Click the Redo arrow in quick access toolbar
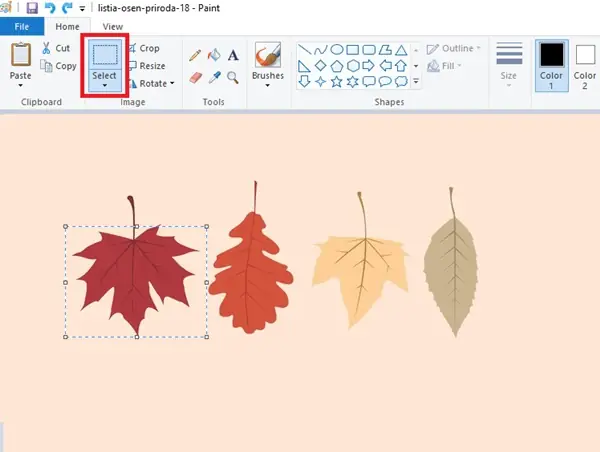Image resolution: width=600 pixels, height=452 pixels. pos(67,8)
